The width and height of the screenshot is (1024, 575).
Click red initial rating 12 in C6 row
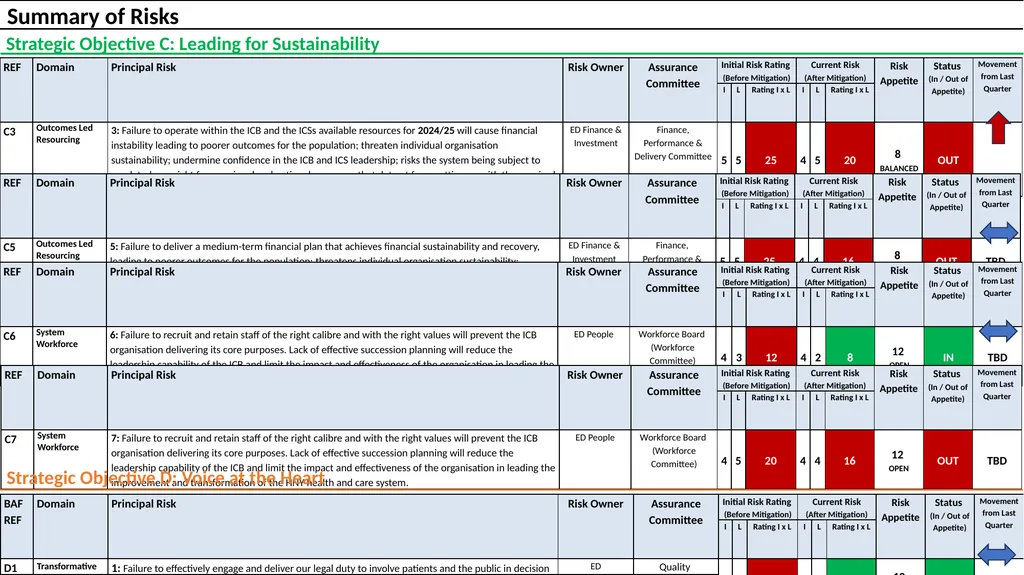771,346
